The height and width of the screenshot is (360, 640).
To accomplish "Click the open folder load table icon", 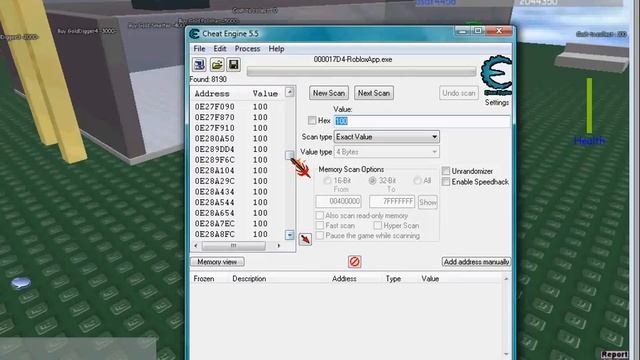I will tap(217, 64).
